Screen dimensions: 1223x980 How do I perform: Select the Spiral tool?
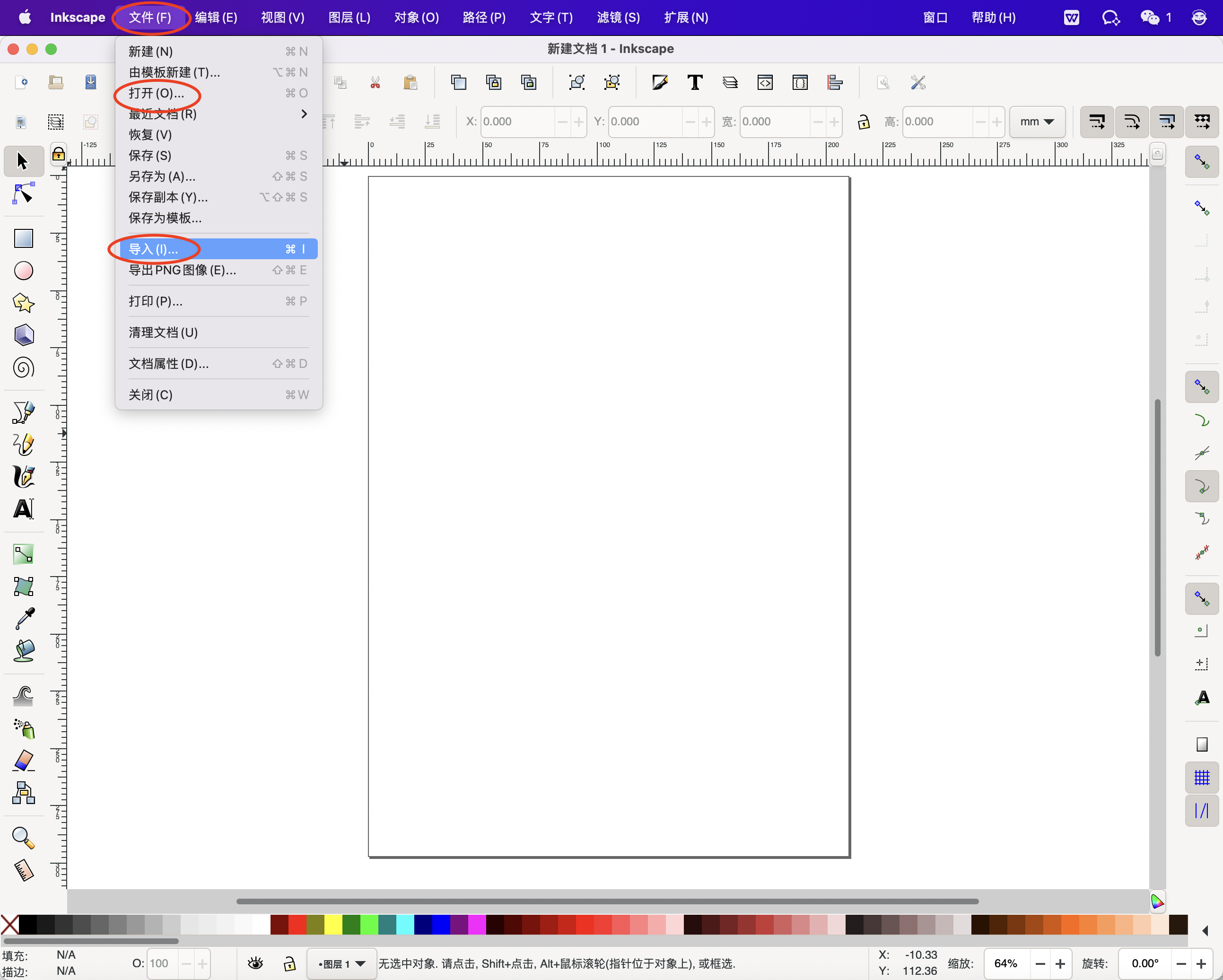click(x=23, y=367)
